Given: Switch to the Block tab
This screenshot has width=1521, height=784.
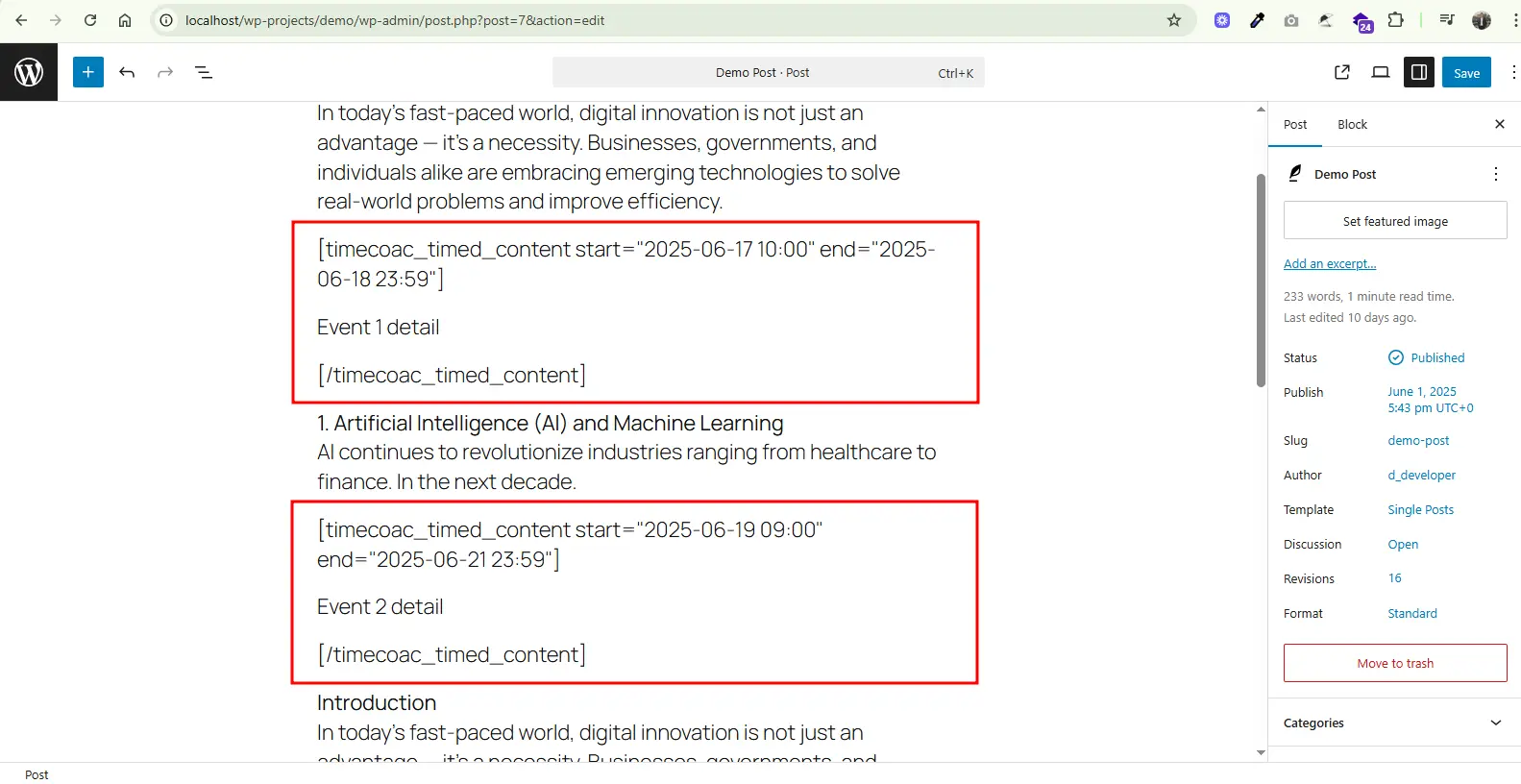Looking at the screenshot, I should pos(1352,124).
